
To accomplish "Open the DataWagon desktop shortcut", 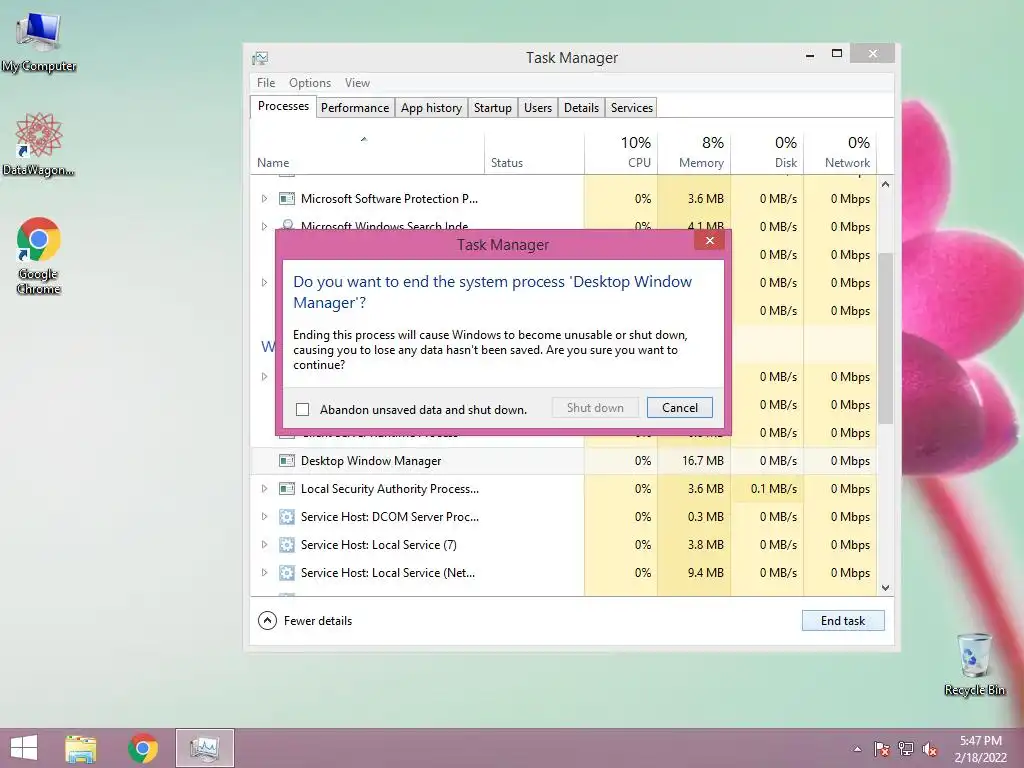I will pyautogui.click(x=39, y=145).
